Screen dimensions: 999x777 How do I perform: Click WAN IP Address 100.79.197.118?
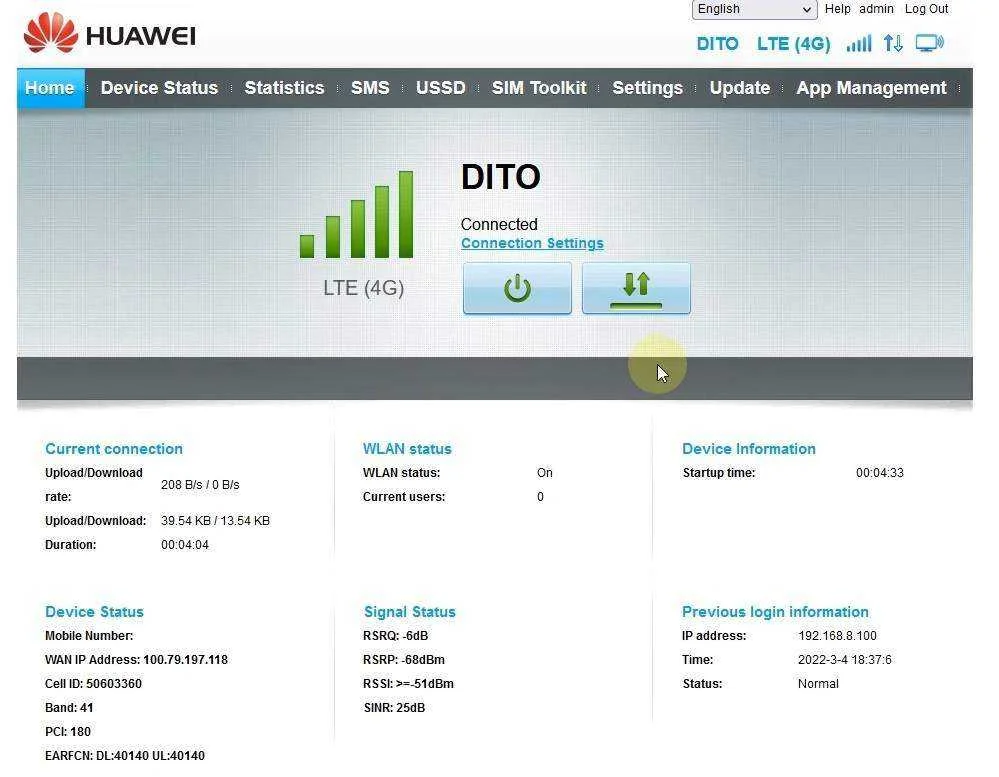136,660
